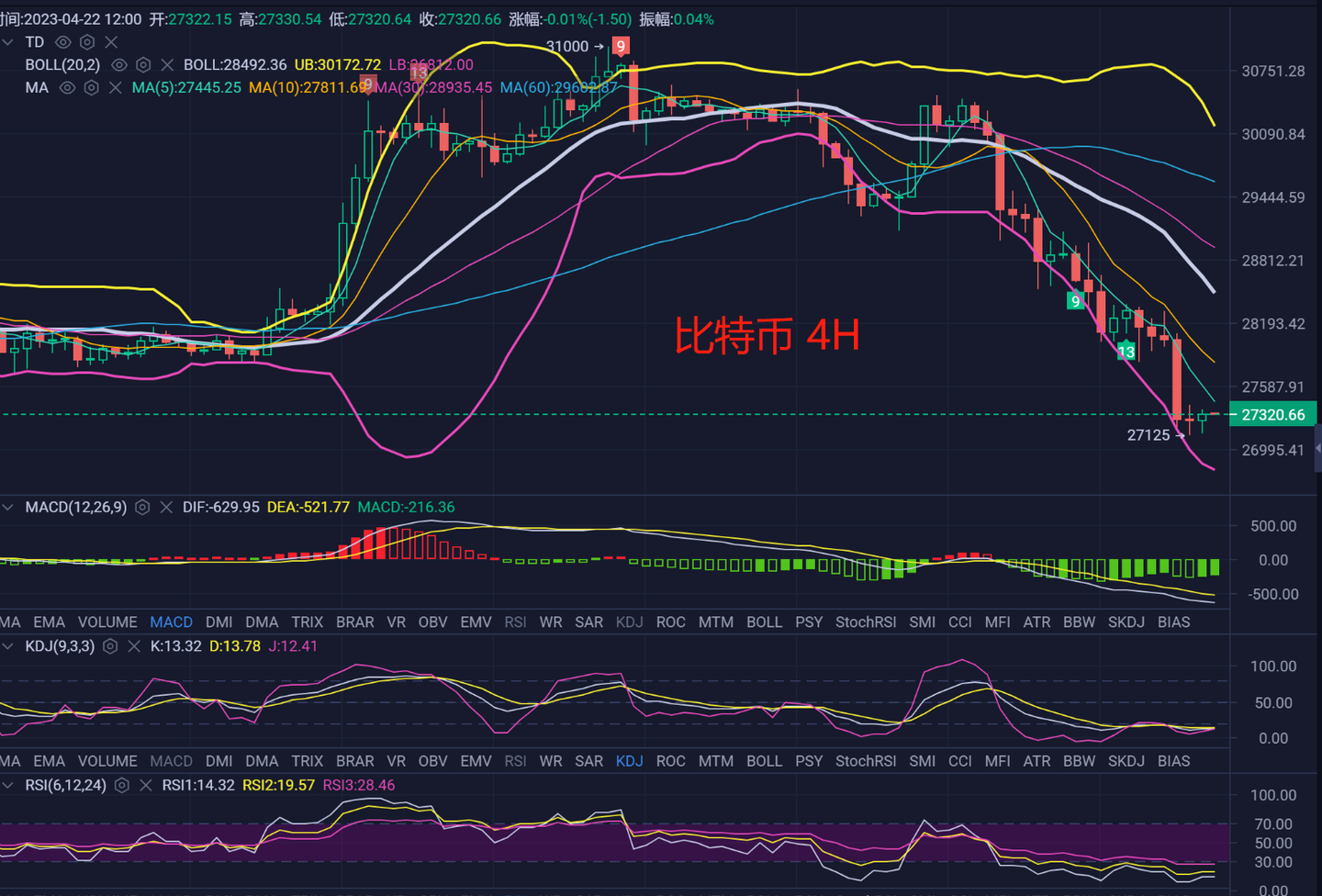
Task: Click the KDJ(9,3,3) indicator label
Action: (x=60, y=646)
